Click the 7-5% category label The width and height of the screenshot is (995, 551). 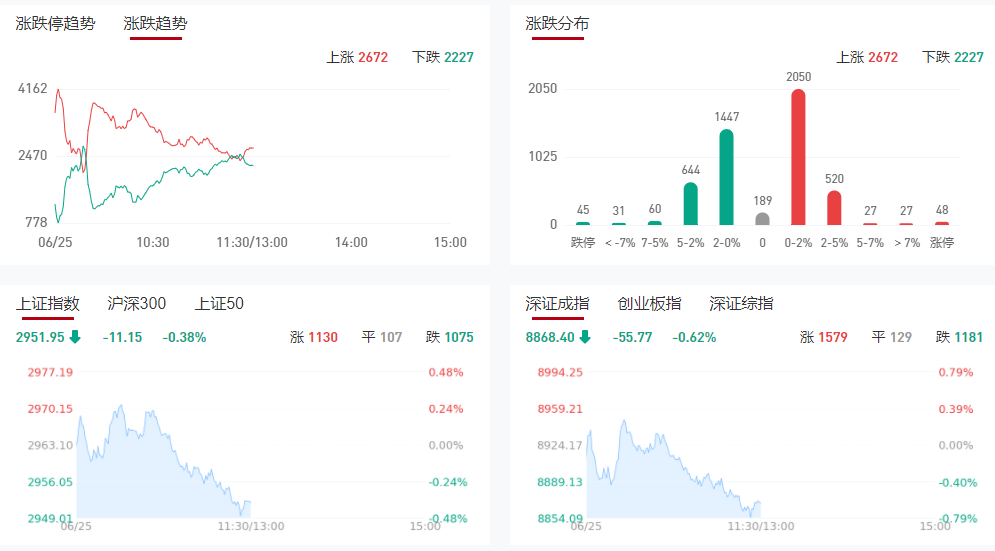point(654,242)
